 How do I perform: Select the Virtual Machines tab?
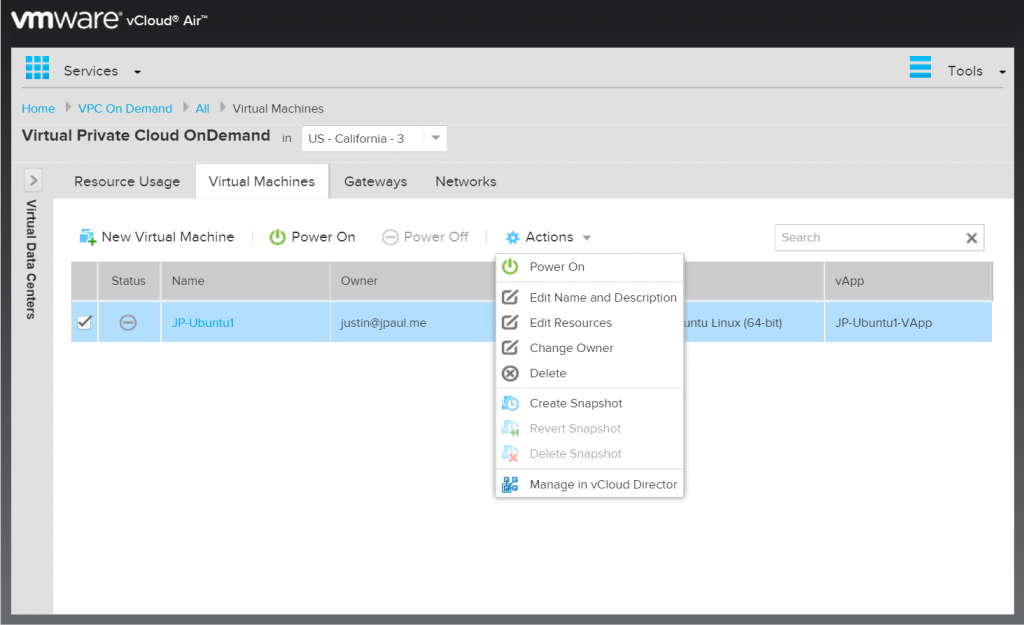click(x=262, y=182)
